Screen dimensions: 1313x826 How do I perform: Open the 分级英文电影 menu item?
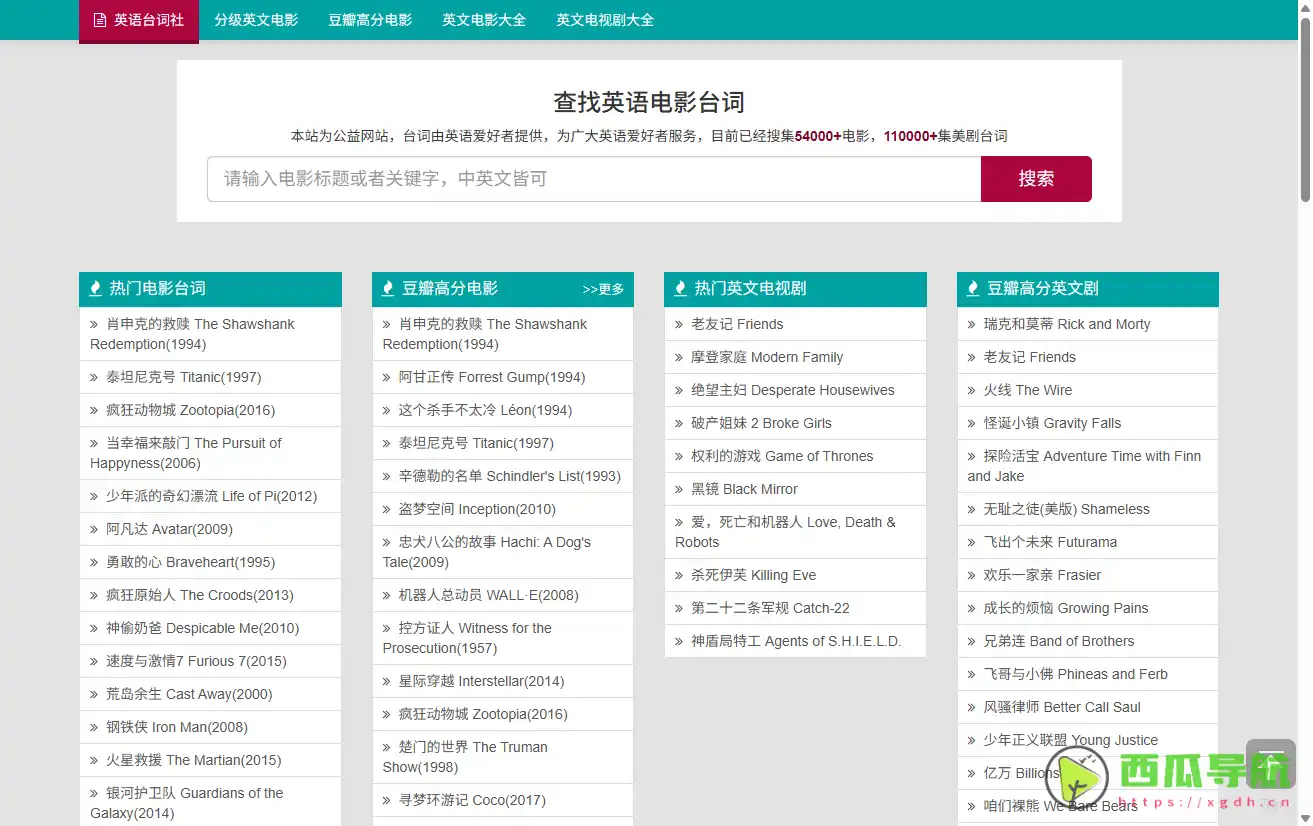pos(256,19)
